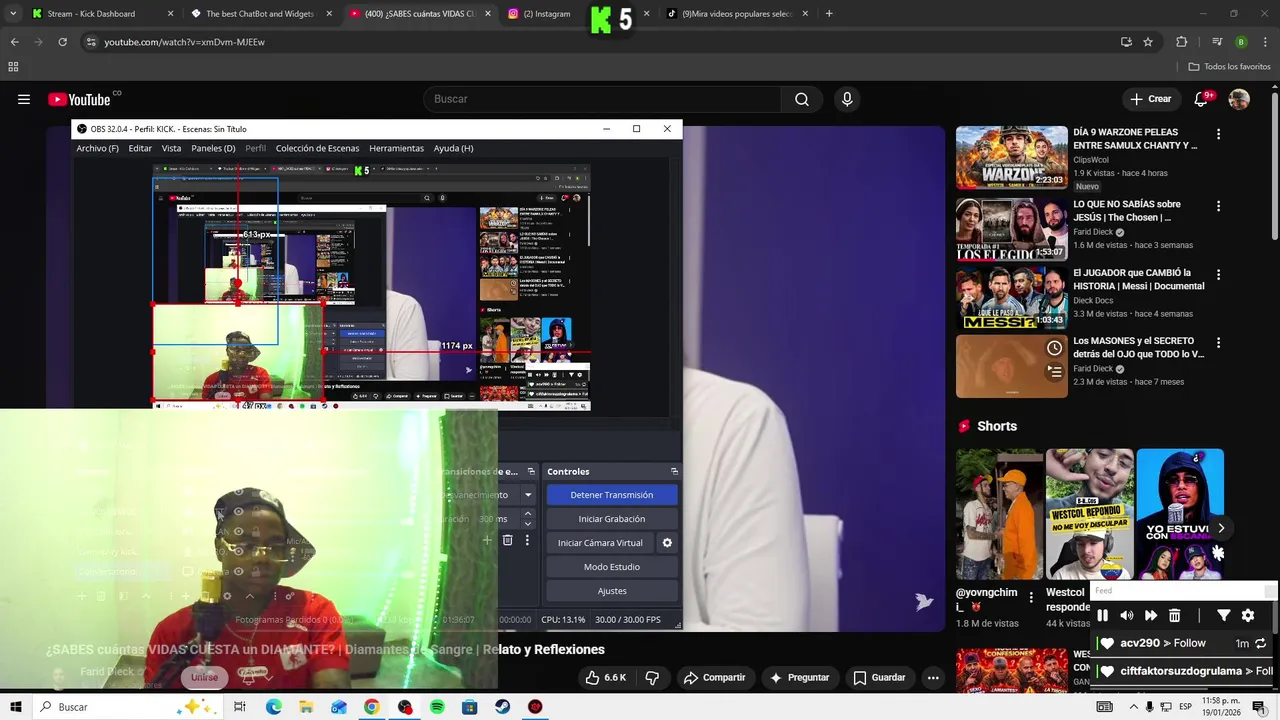This screenshot has height=720, width=1280.
Task: Open options for Los MASONES video
Action: (x=1218, y=342)
